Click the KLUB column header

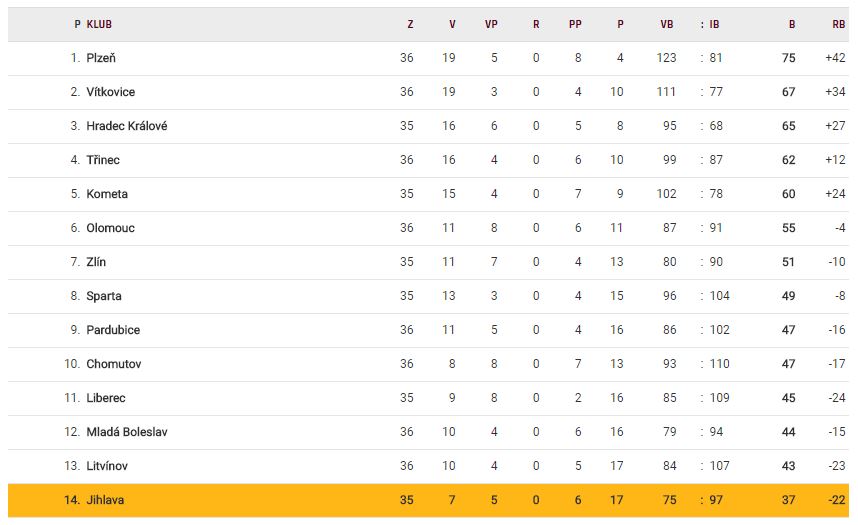click(x=99, y=24)
